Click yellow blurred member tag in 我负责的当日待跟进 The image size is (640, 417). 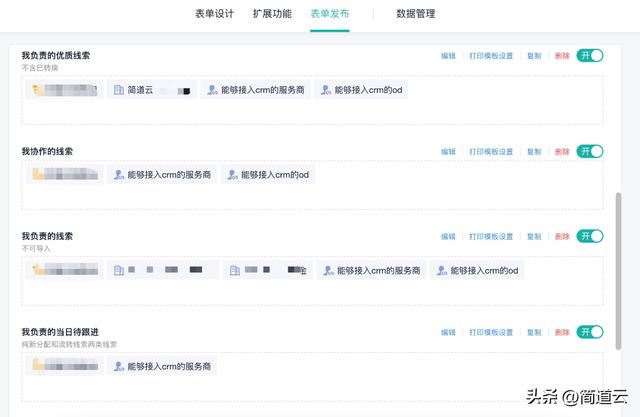64,366
